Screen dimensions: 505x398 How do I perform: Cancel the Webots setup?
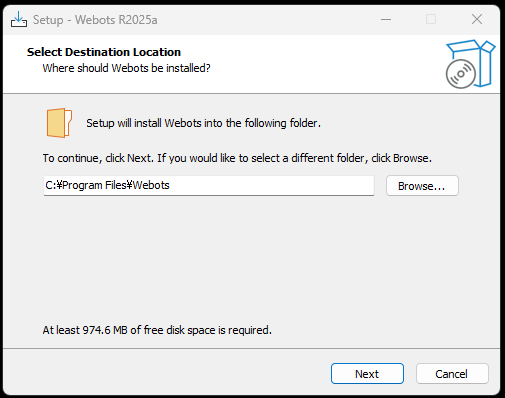point(452,374)
